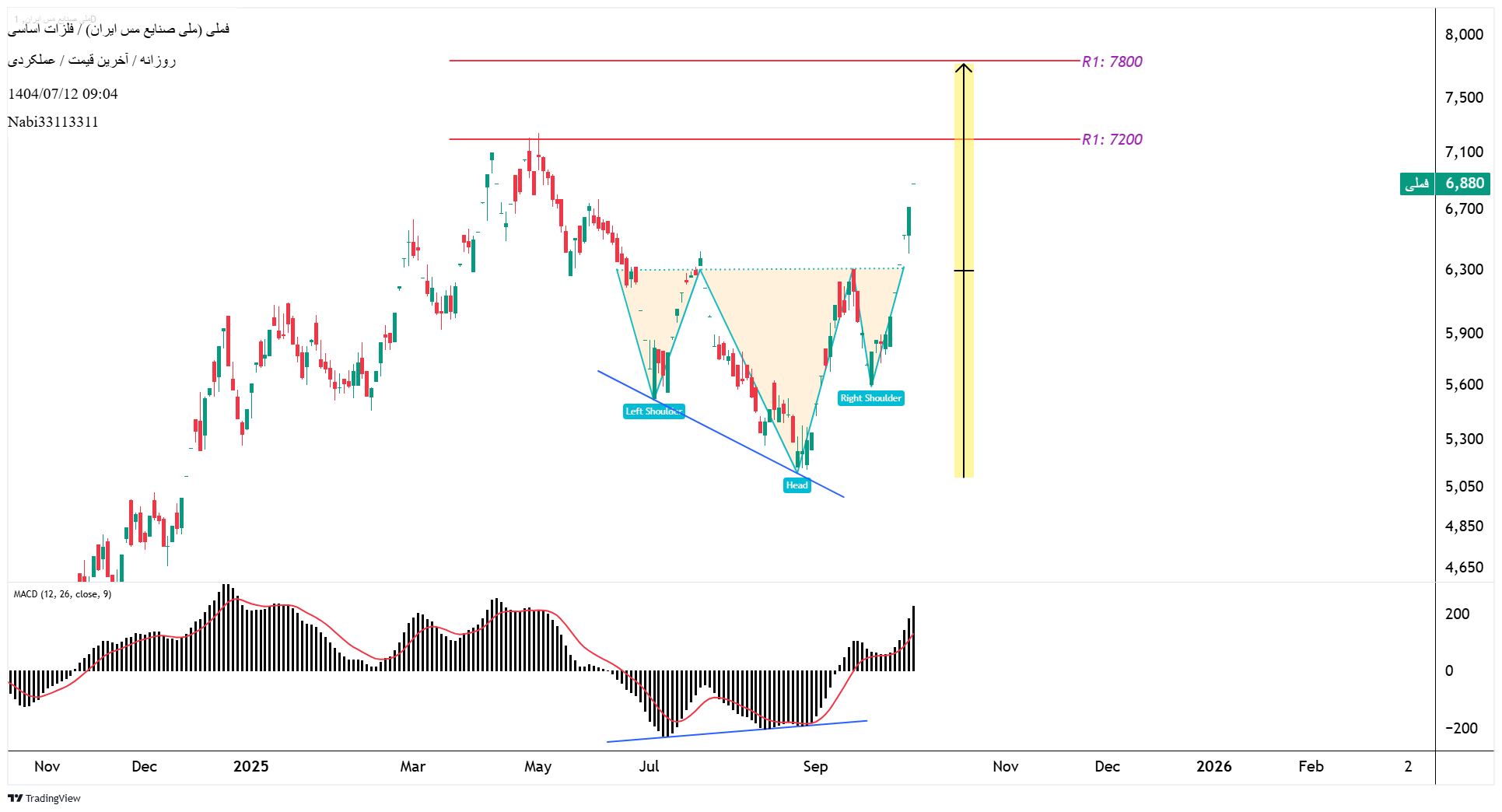Screen dimensions: 1502x812
Task: Click the 2026 label on the time axis
Action: (1213, 766)
